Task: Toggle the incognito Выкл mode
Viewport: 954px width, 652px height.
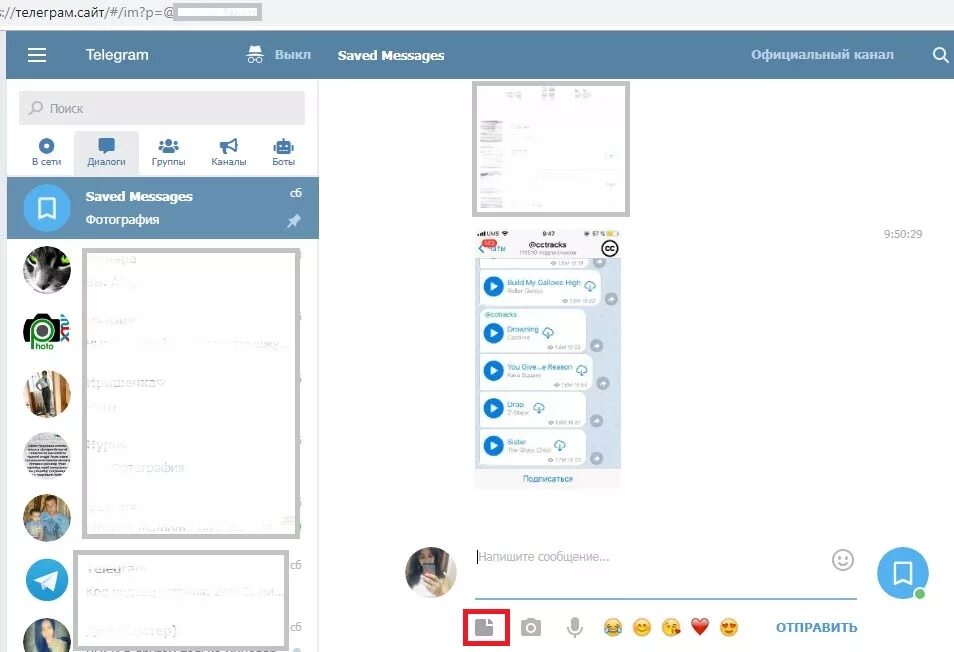Action: [x=278, y=55]
